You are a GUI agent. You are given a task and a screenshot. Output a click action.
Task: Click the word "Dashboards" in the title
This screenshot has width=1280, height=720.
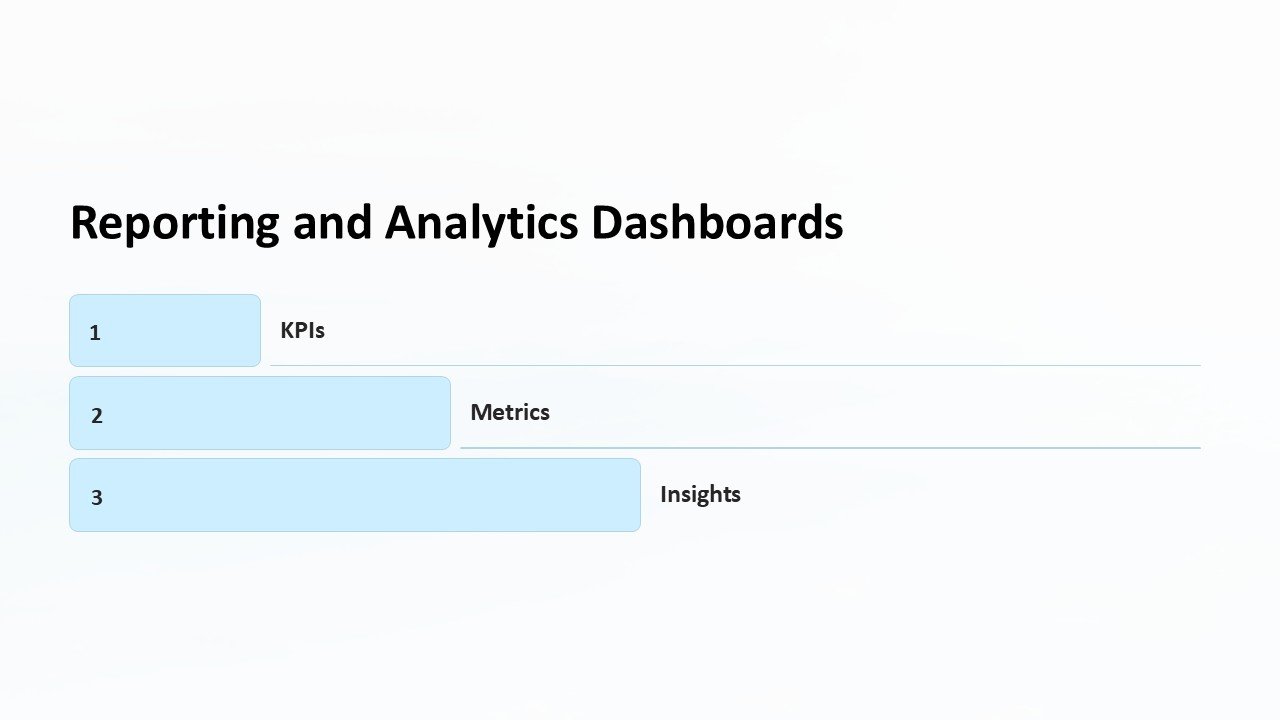[717, 222]
